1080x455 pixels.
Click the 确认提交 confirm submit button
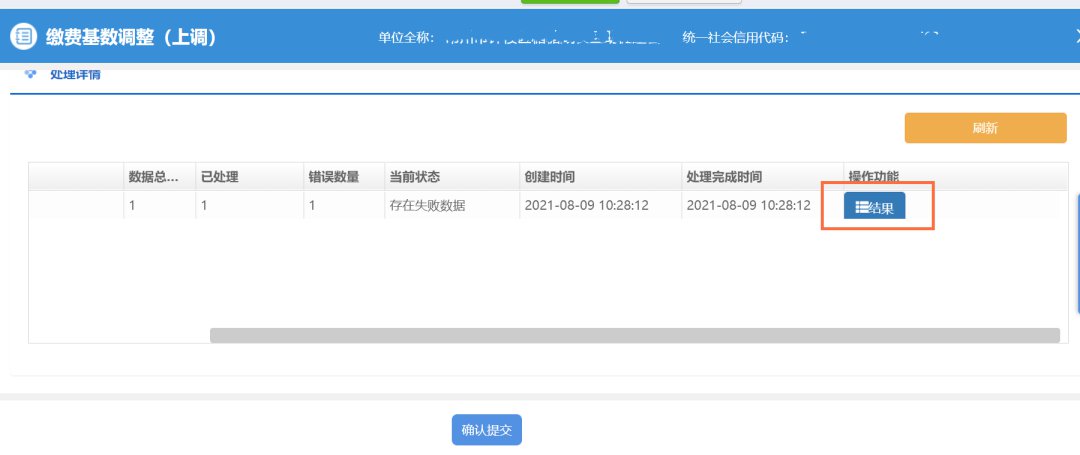(487, 430)
